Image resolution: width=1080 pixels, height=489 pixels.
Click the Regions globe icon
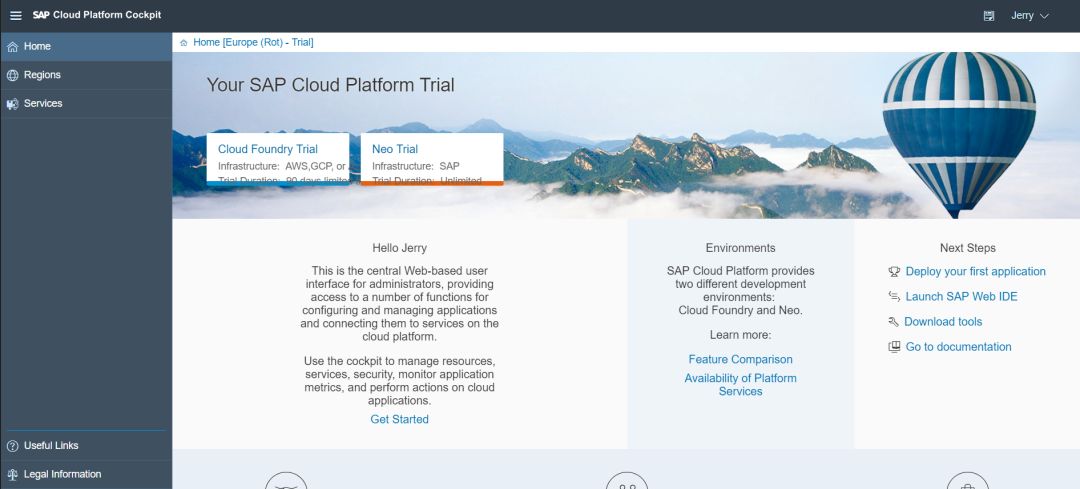(x=12, y=75)
